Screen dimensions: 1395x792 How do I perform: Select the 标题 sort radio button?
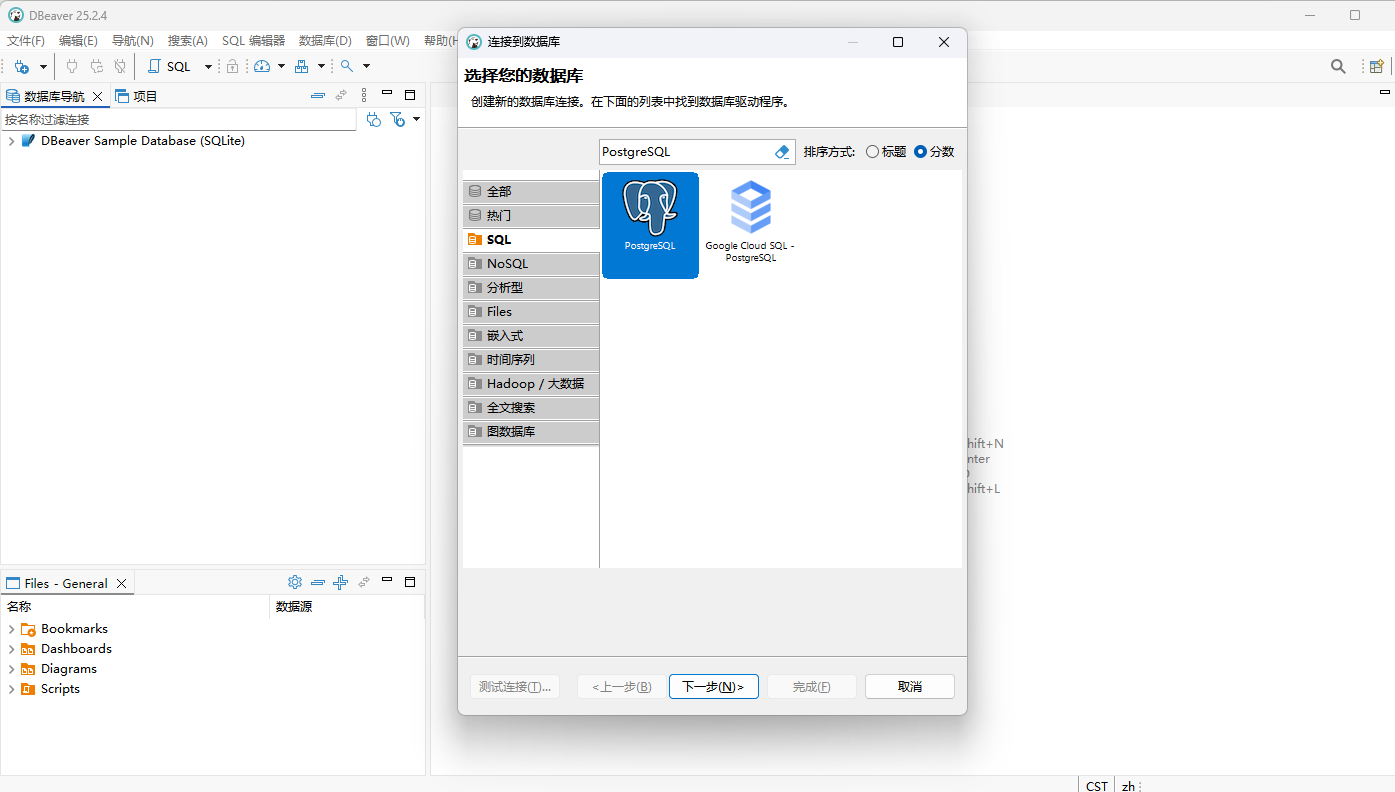886,152
